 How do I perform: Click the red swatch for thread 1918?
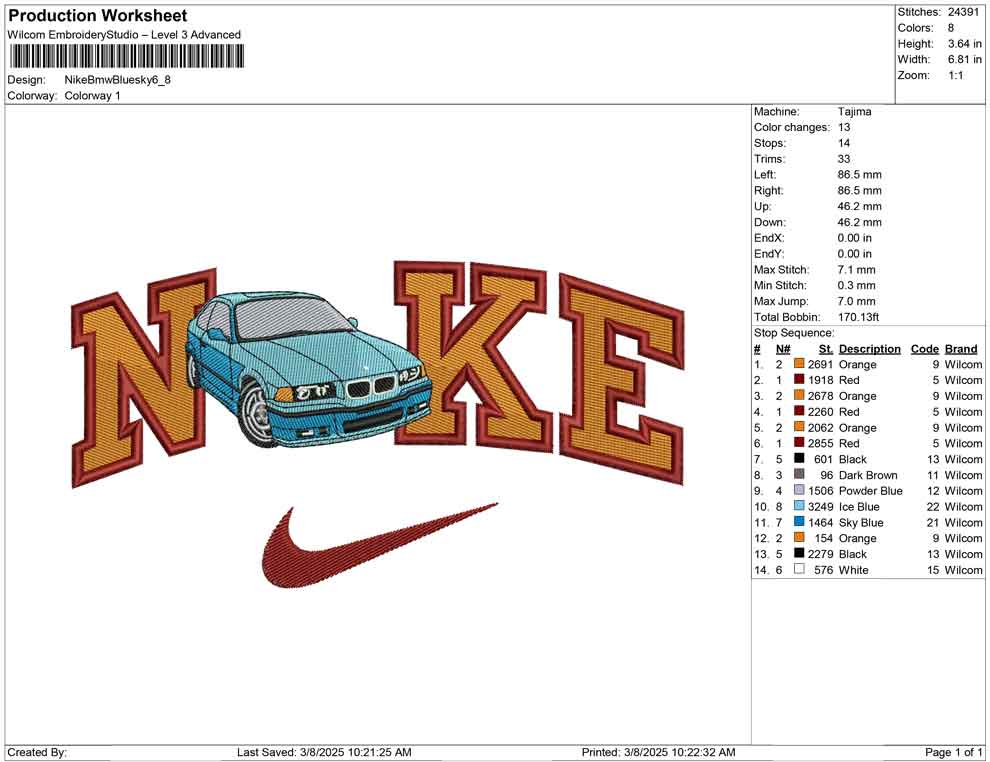pyautogui.click(x=799, y=380)
